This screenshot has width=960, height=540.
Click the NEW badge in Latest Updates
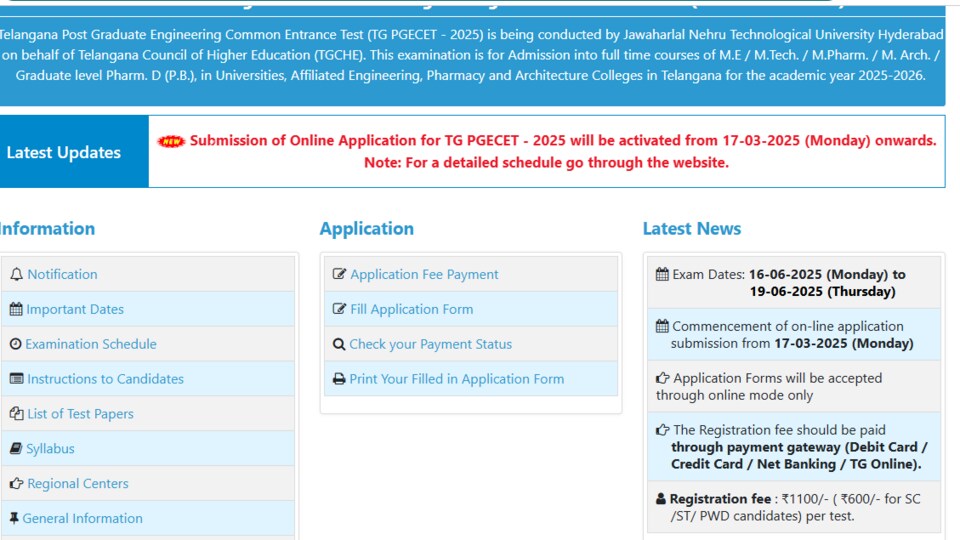pyautogui.click(x=171, y=141)
